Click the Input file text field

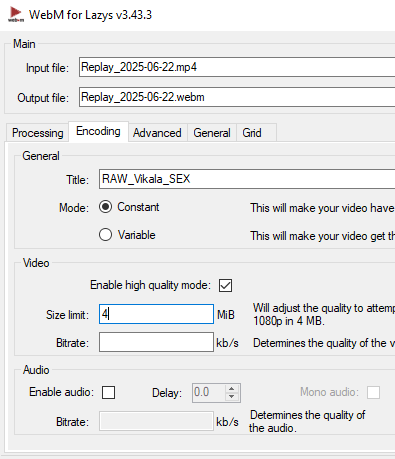pyautogui.click(x=237, y=67)
